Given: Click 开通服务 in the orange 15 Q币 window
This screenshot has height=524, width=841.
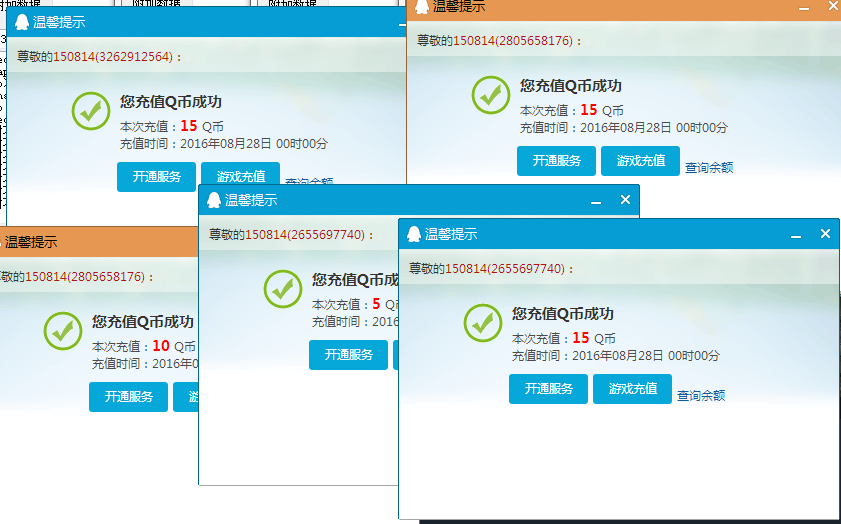Looking at the screenshot, I should point(556,160).
